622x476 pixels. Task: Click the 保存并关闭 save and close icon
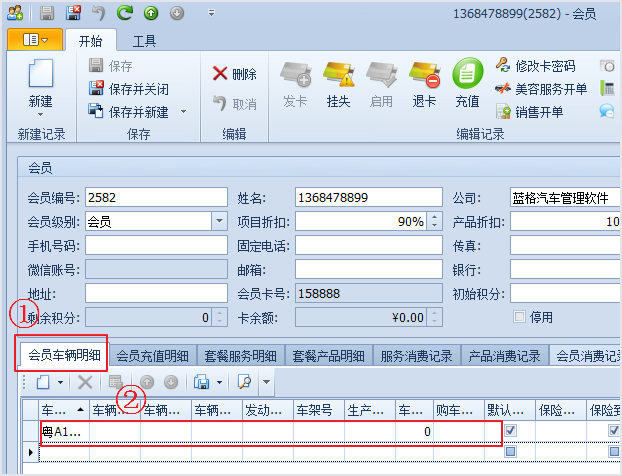click(x=97, y=89)
